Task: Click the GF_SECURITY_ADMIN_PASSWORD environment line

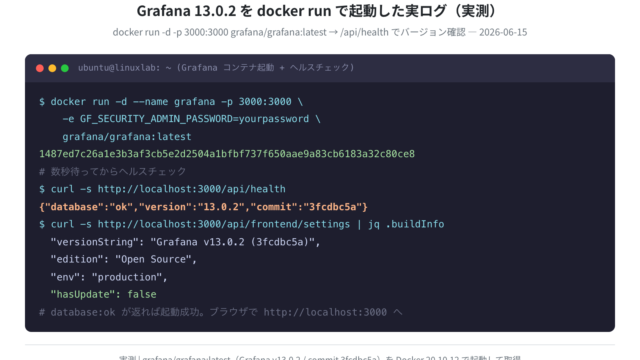Action: click(191, 119)
